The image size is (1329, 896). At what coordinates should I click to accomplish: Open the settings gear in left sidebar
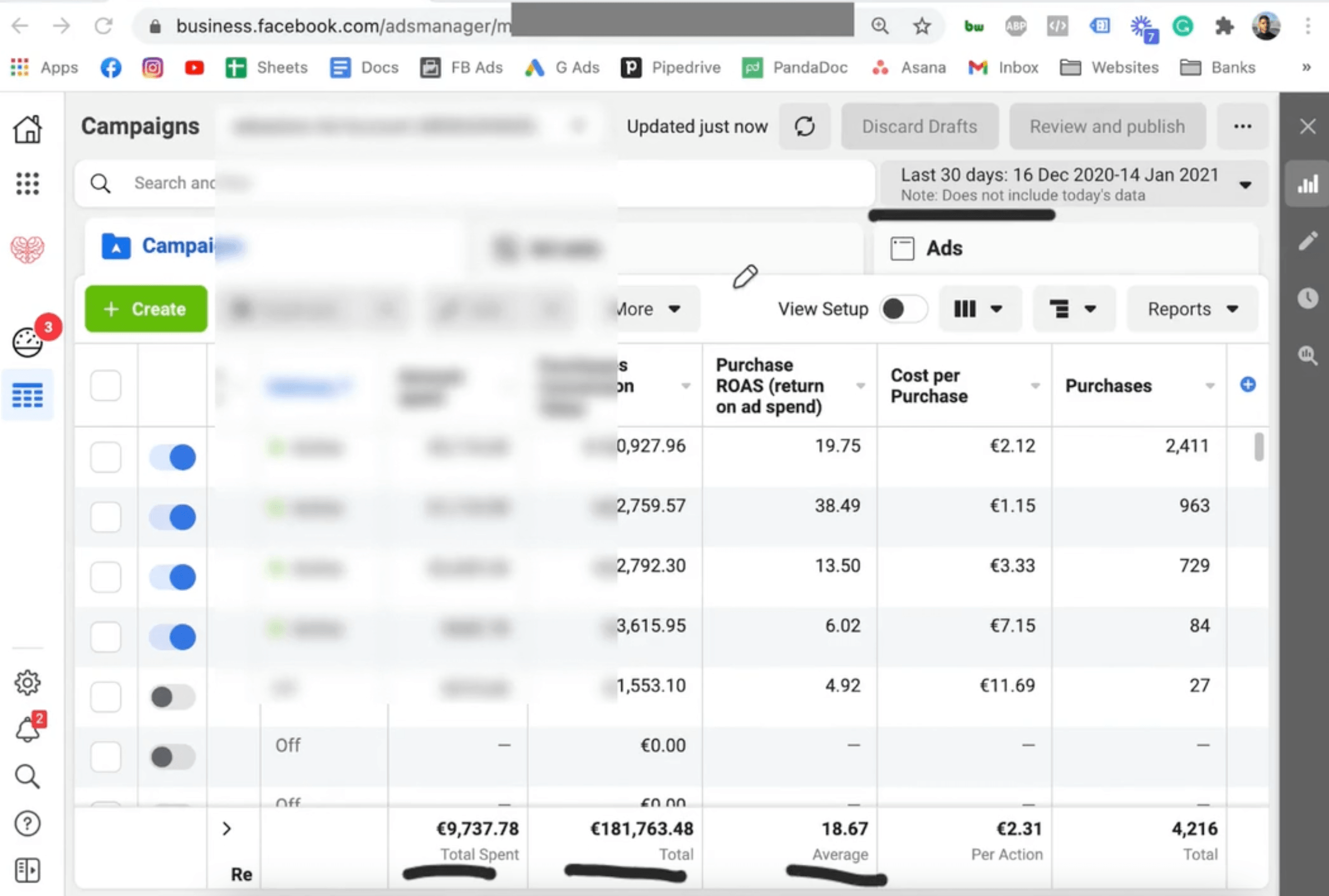click(x=27, y=682)
